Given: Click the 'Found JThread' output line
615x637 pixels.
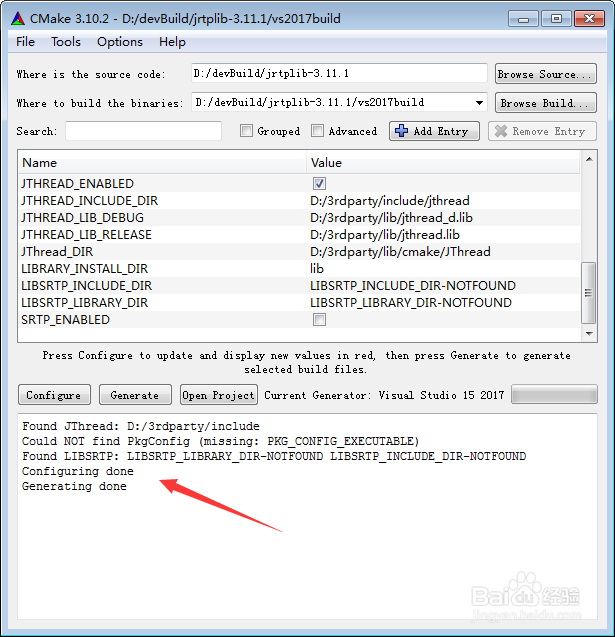Looking at the screenshot, I should 141,426.
